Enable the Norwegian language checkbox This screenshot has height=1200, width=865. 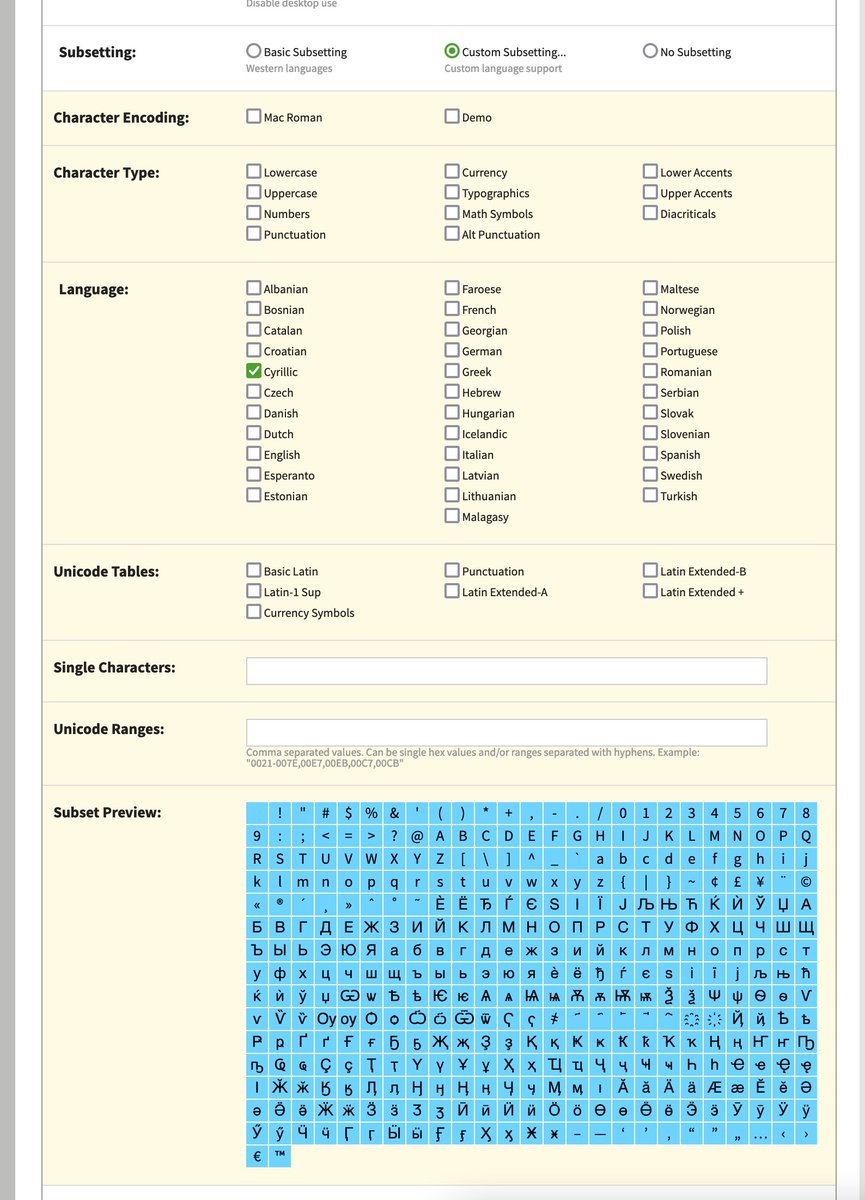coord(651,309)
